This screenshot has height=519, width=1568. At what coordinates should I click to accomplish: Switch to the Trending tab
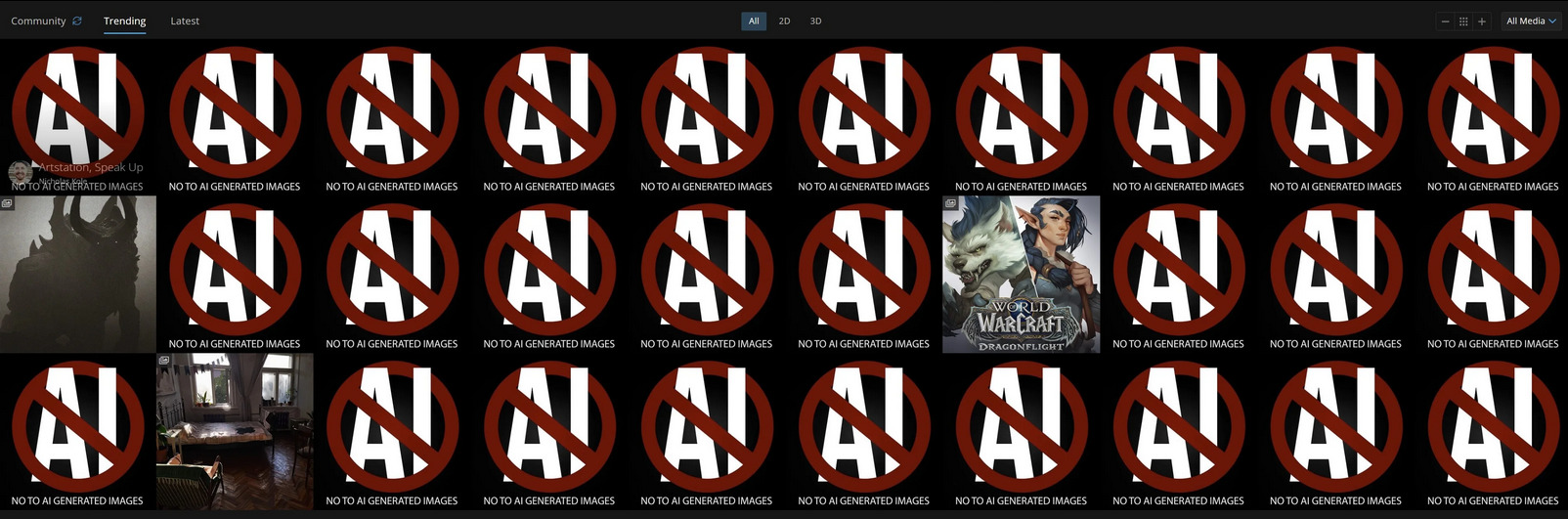[x=124, y=21]
